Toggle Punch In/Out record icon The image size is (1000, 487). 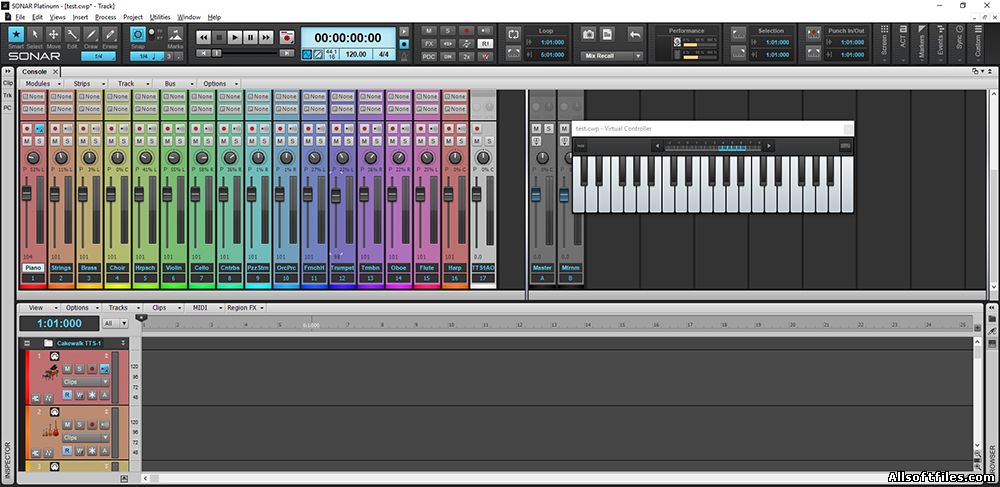click(812, 33)
